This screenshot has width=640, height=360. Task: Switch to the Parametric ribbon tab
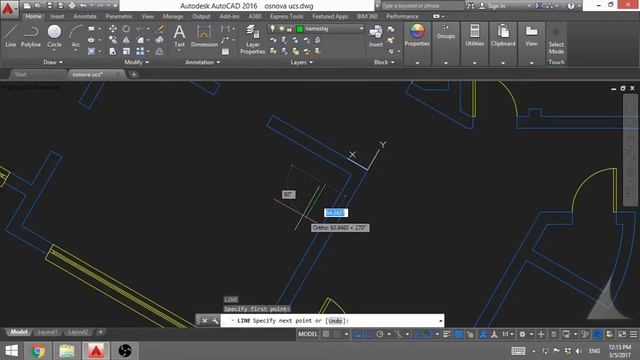(x=119, y=16)
